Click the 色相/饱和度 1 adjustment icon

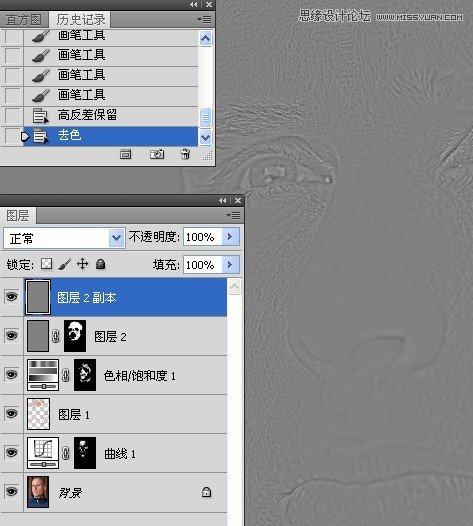tap(43, 375)
